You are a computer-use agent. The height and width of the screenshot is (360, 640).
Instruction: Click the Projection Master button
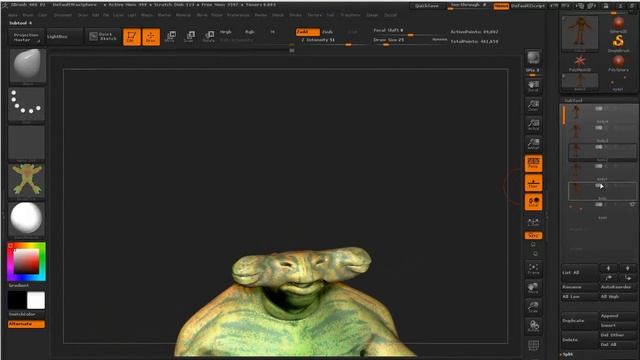[x=26, y=37]
